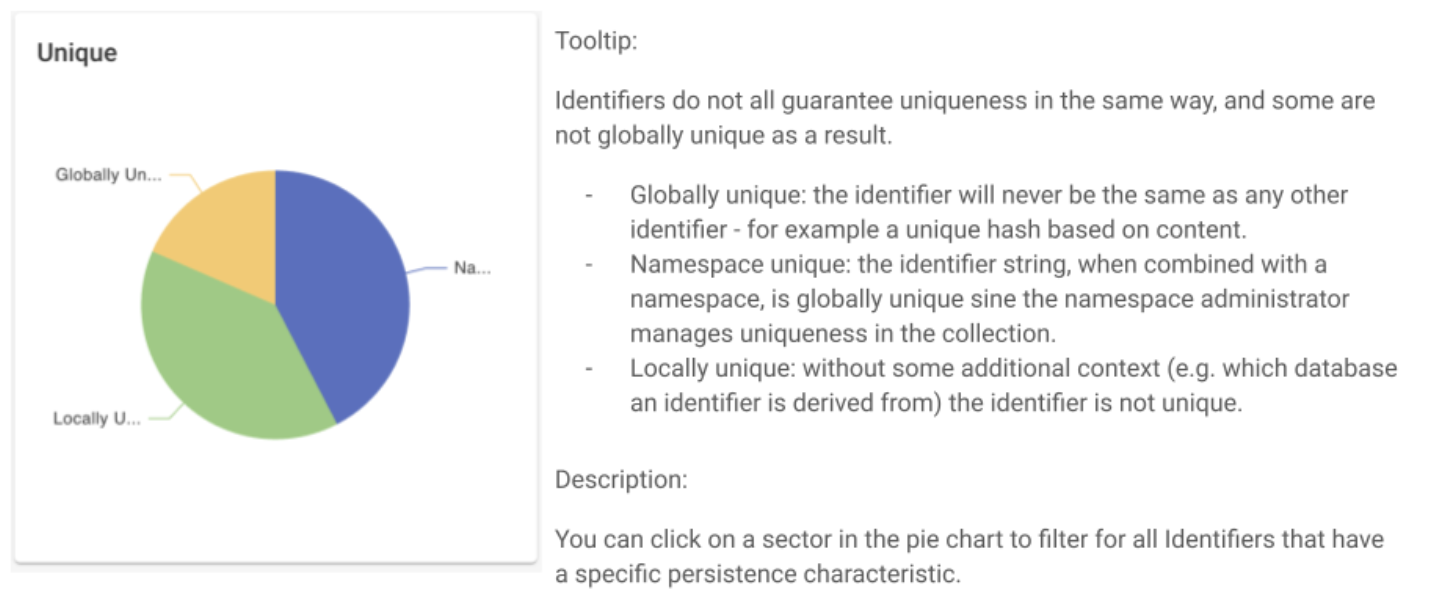
Task: Click the 'Tooltip:' heading text
Action: click(x=596, y=42)
